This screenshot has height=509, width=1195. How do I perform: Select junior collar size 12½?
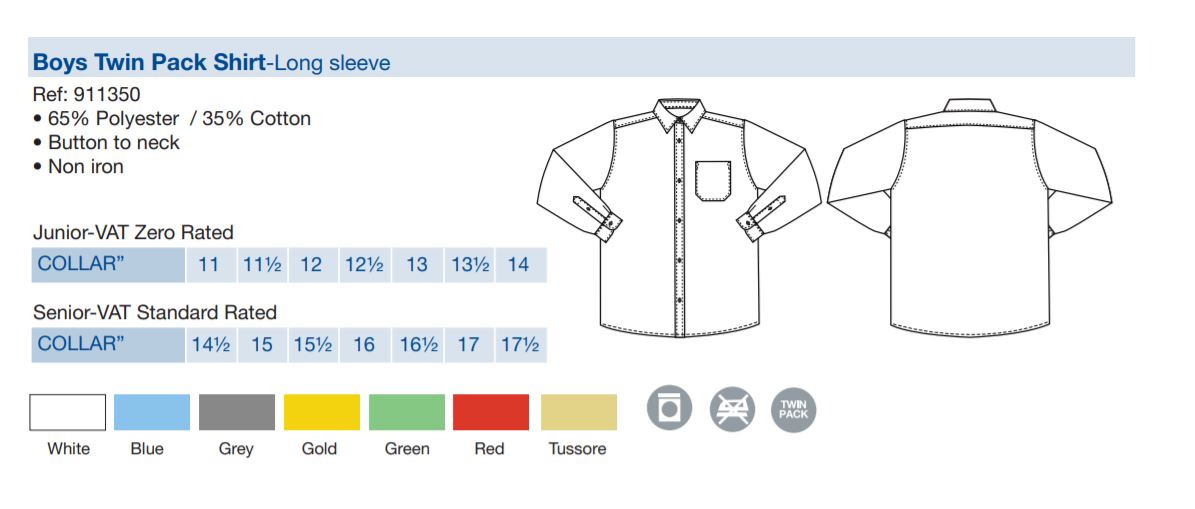click(x=365, y=264)
